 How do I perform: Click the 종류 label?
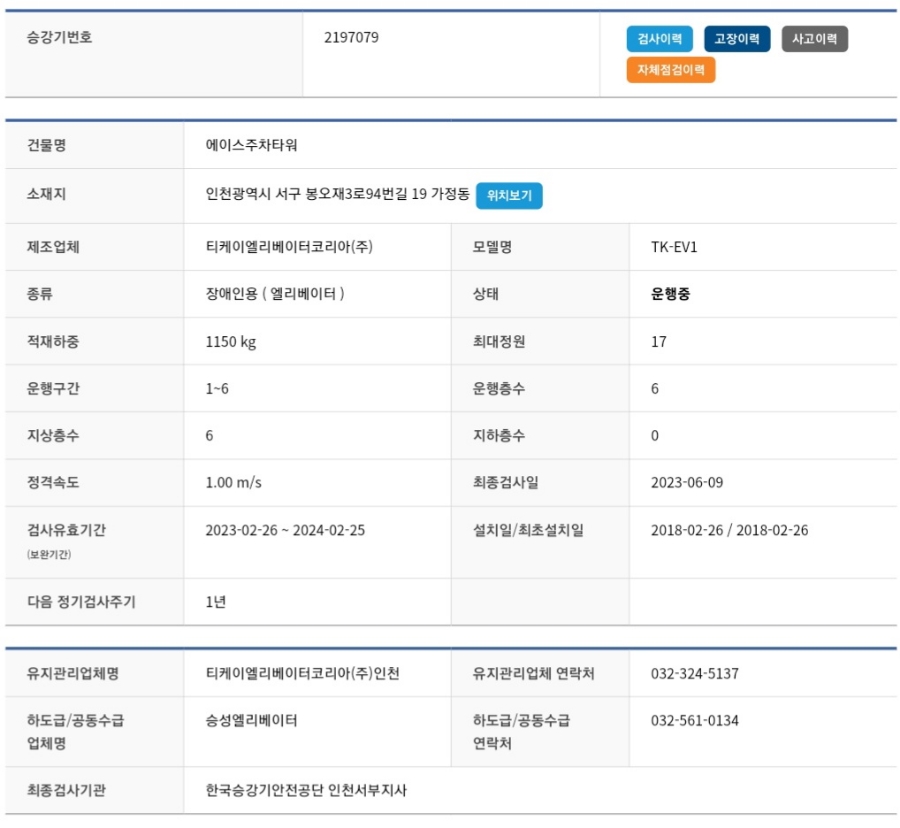40,294
